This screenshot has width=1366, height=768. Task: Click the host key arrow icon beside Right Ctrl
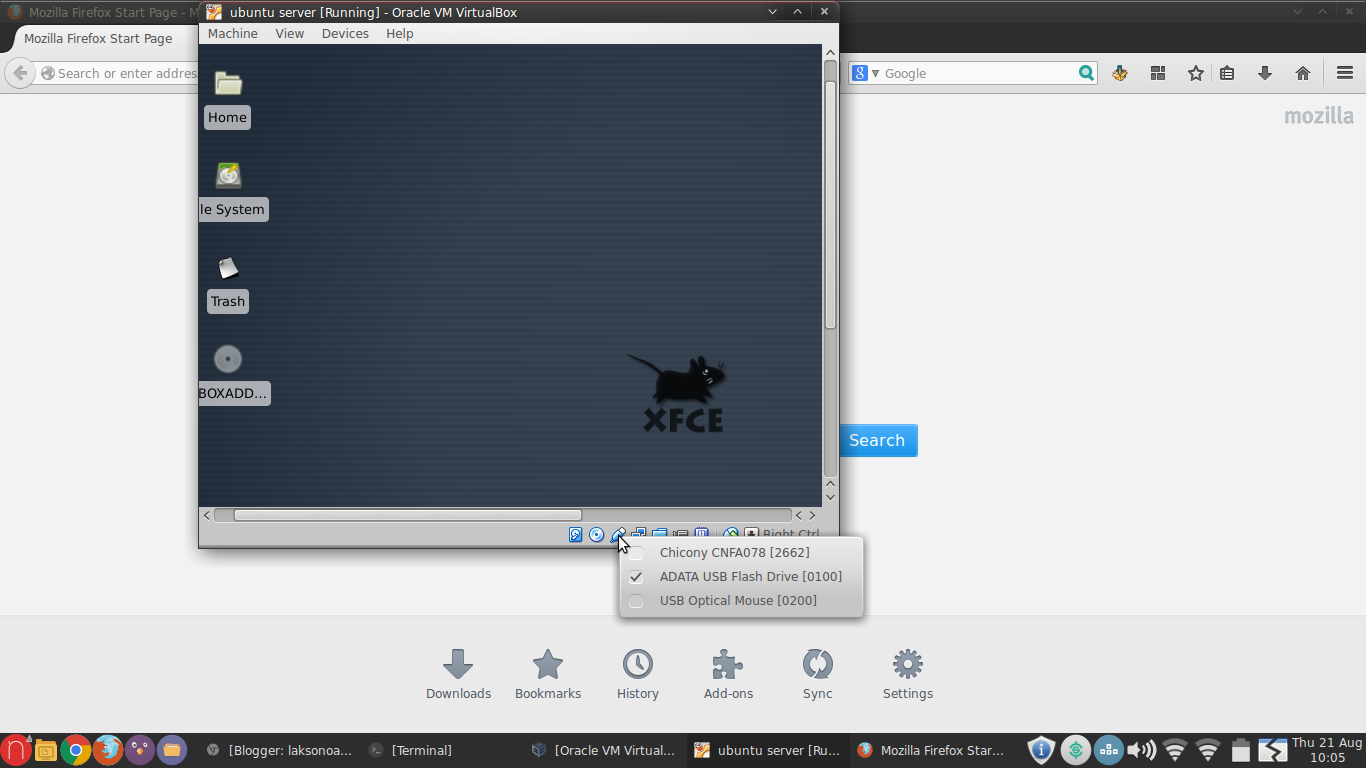click(x=751, y=533)
